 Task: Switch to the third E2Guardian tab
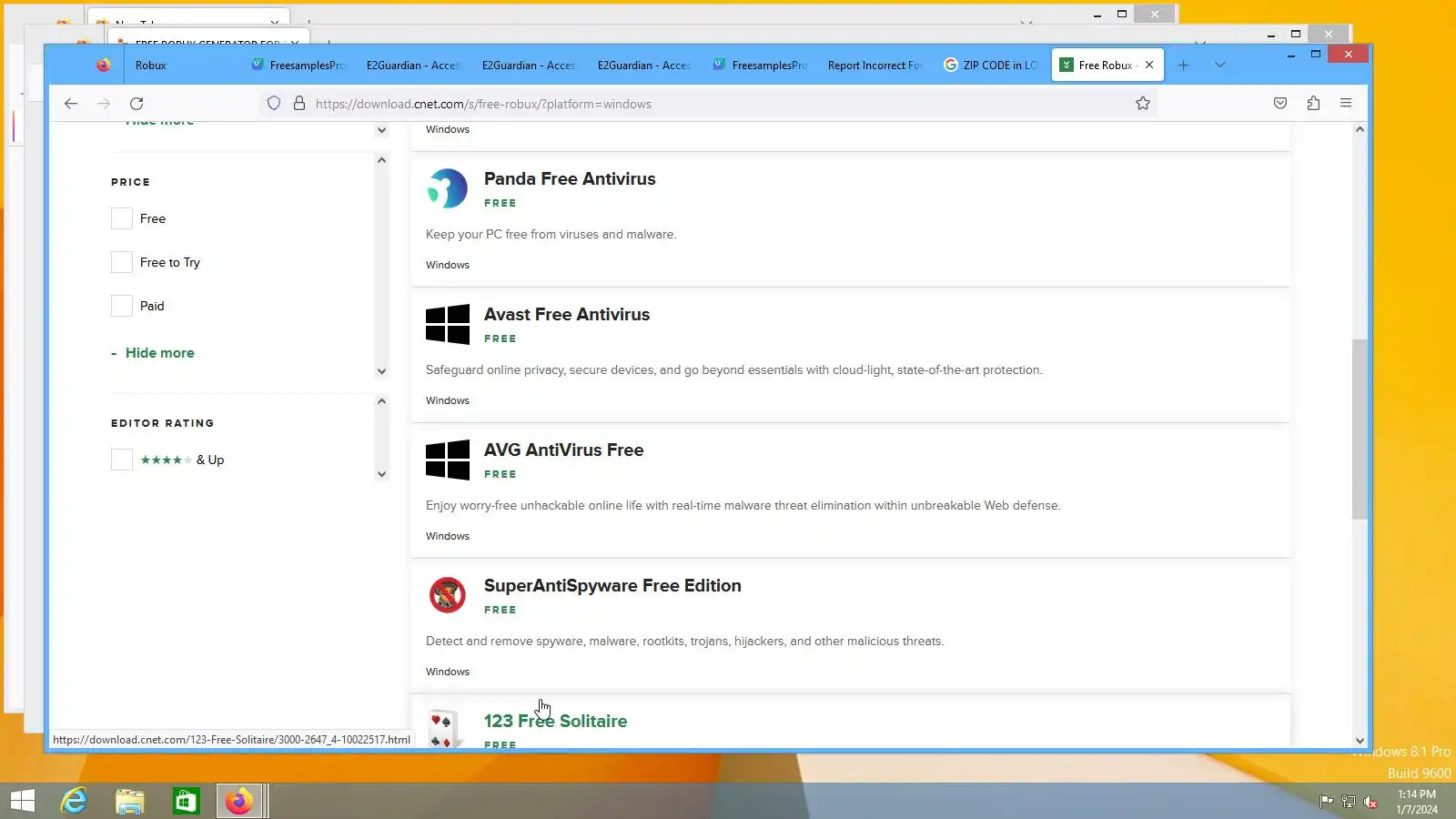[644, 66]
